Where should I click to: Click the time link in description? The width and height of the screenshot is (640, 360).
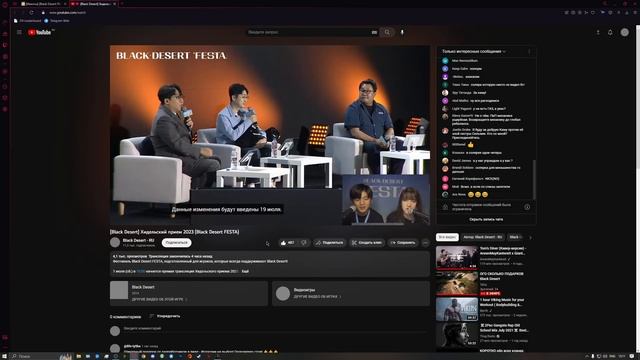click(141, 271)
